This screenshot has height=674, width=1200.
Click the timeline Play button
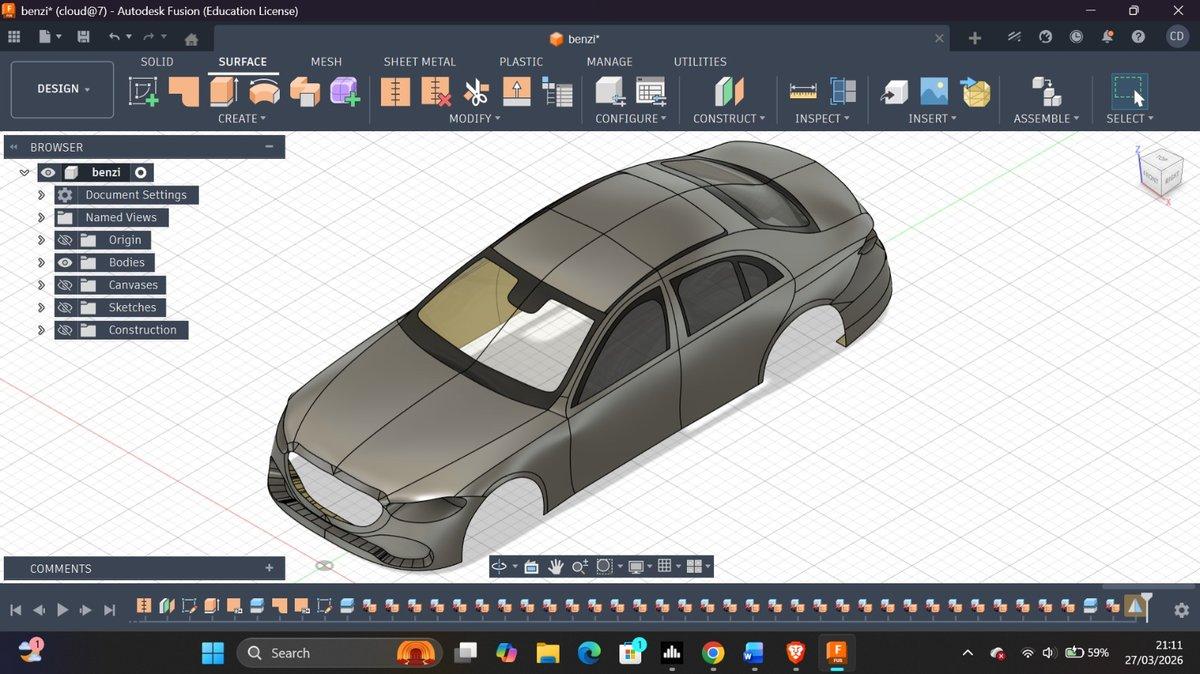62,609
